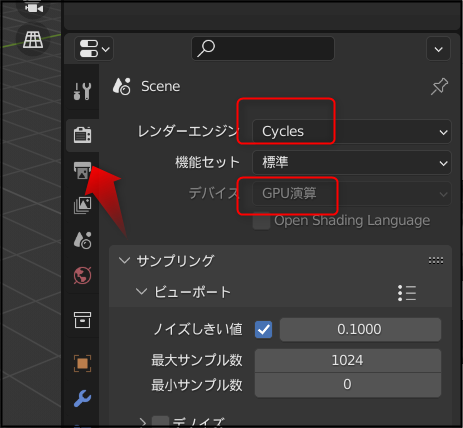463x428 pixels.
Task: Collapse the サンプリング panel
Action: (124, 260)
